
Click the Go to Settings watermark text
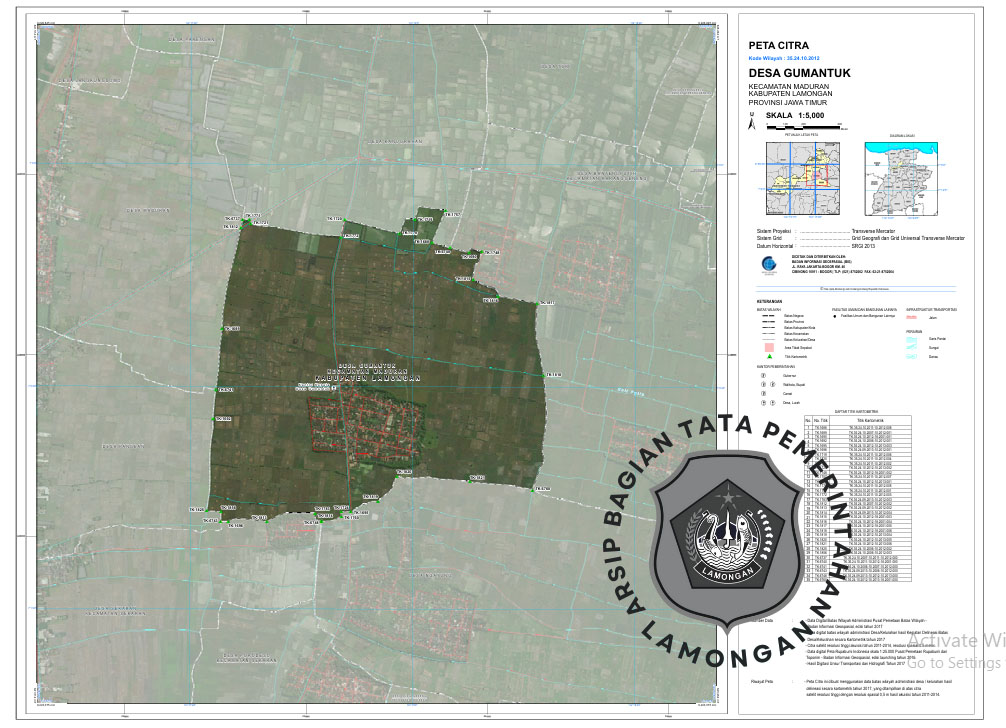[953, 663]
